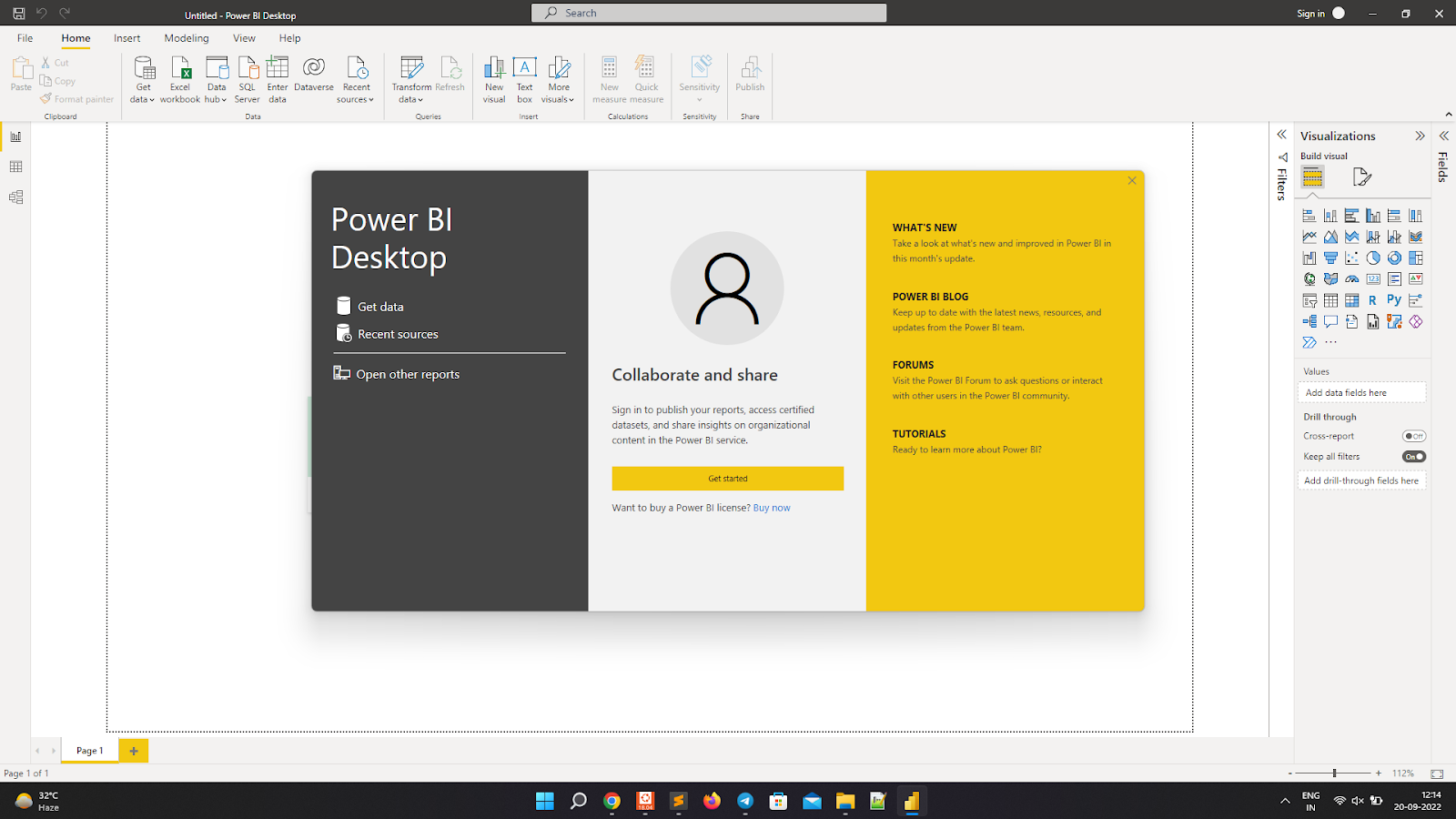Image resolution: width=1456 pixels, height=819 pixels.
Task: Select the Matrix visual
Action: pos(1352,300)
